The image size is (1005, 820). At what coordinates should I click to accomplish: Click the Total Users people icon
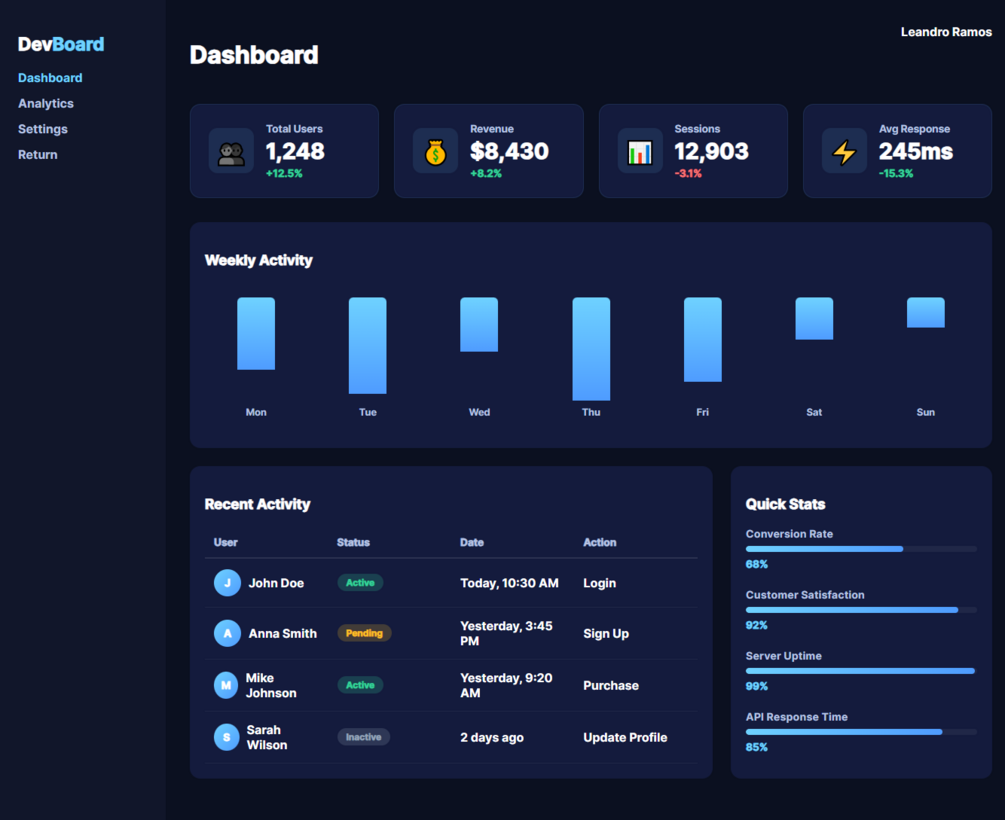[231, 151]
